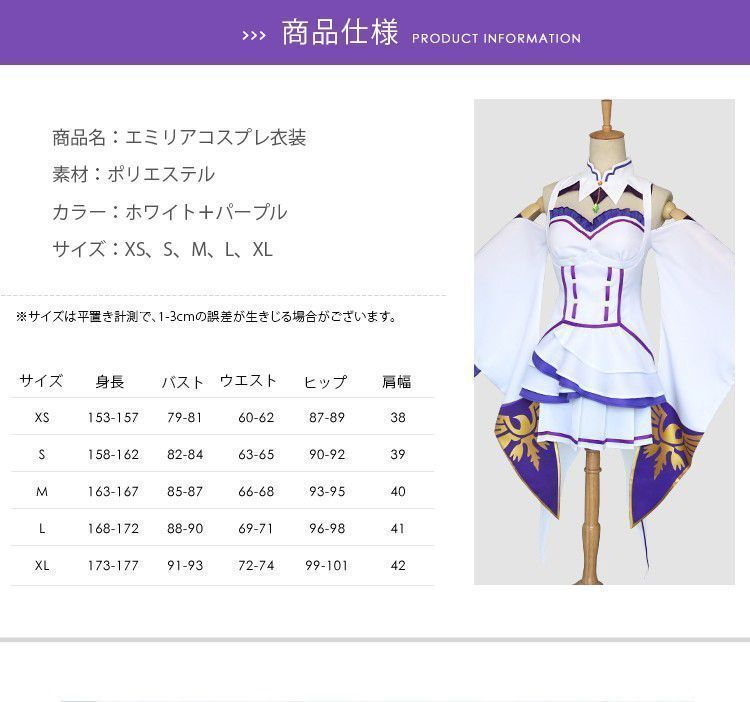Viewport: 750px width, 702px height.
Task: Click the XL size row label
Action: tap(42, 565)
